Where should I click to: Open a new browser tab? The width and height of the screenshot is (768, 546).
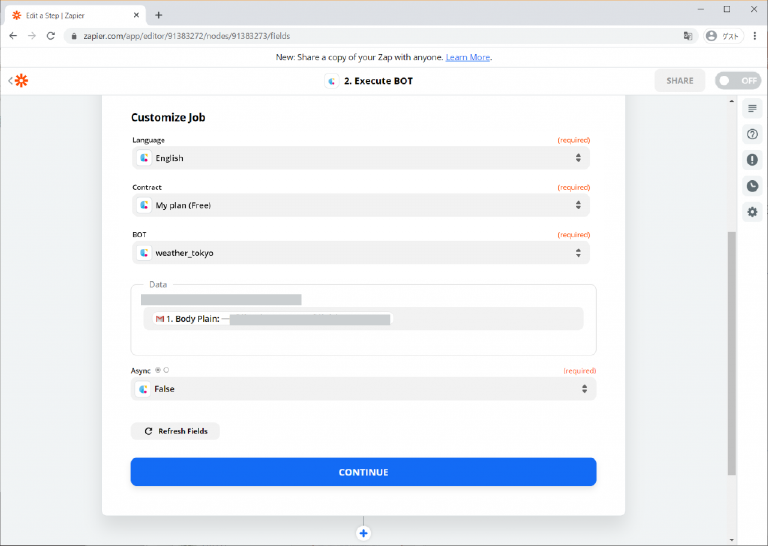tap(159, 15)
